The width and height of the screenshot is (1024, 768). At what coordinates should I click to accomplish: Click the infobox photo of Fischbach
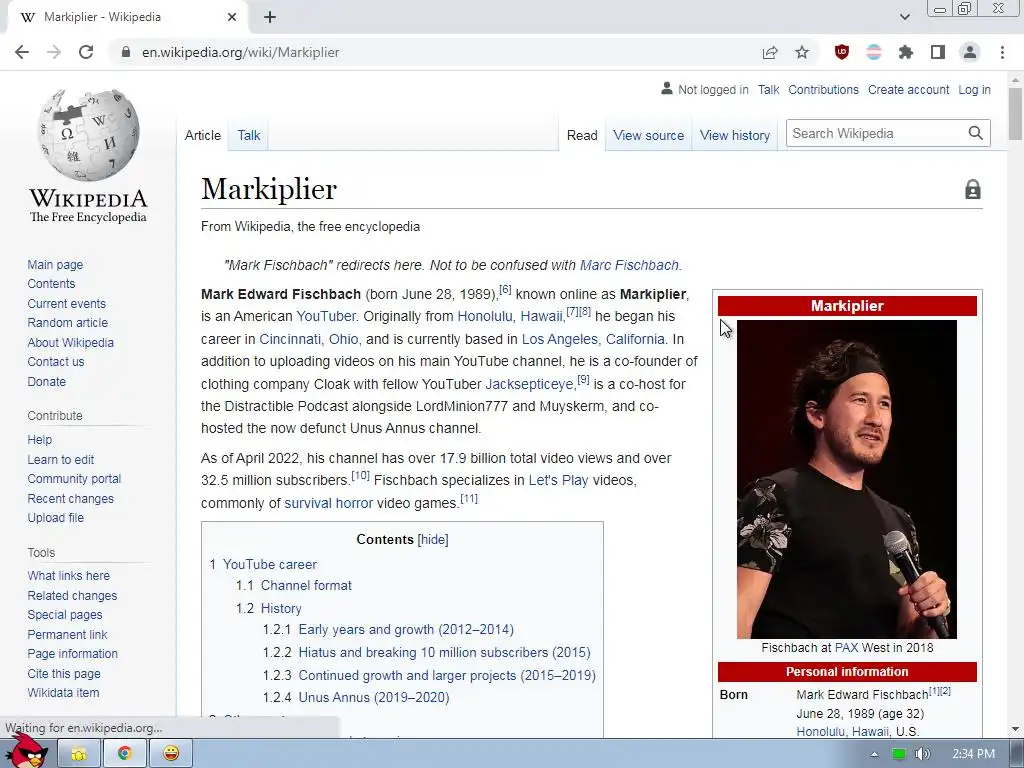(x=847, y=479)
